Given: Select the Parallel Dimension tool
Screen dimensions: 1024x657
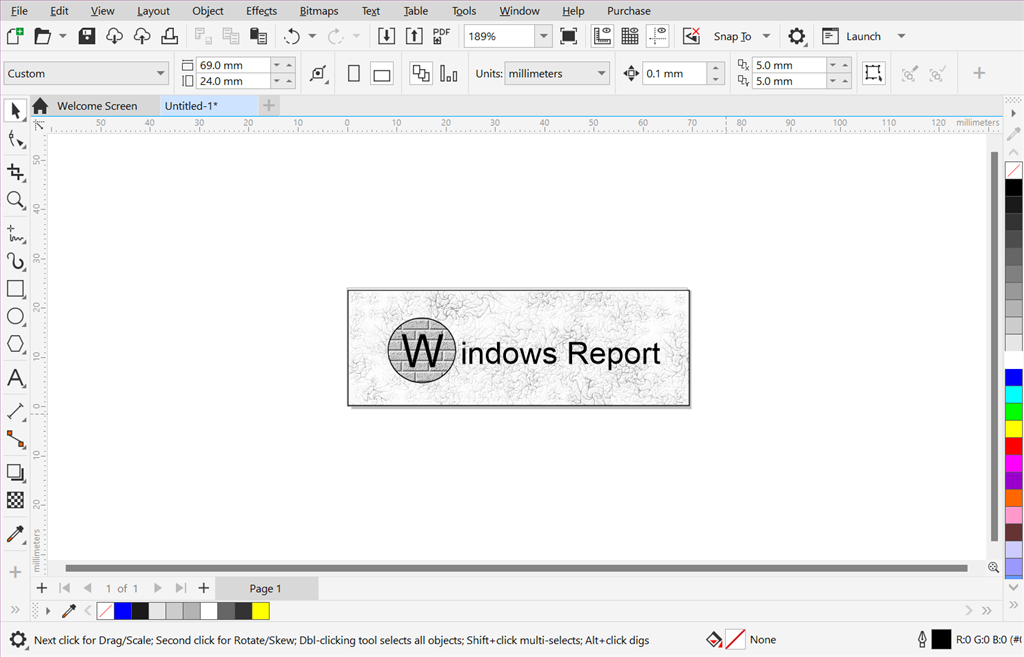Looking at the screenshot, I should (x=15, y=411).
